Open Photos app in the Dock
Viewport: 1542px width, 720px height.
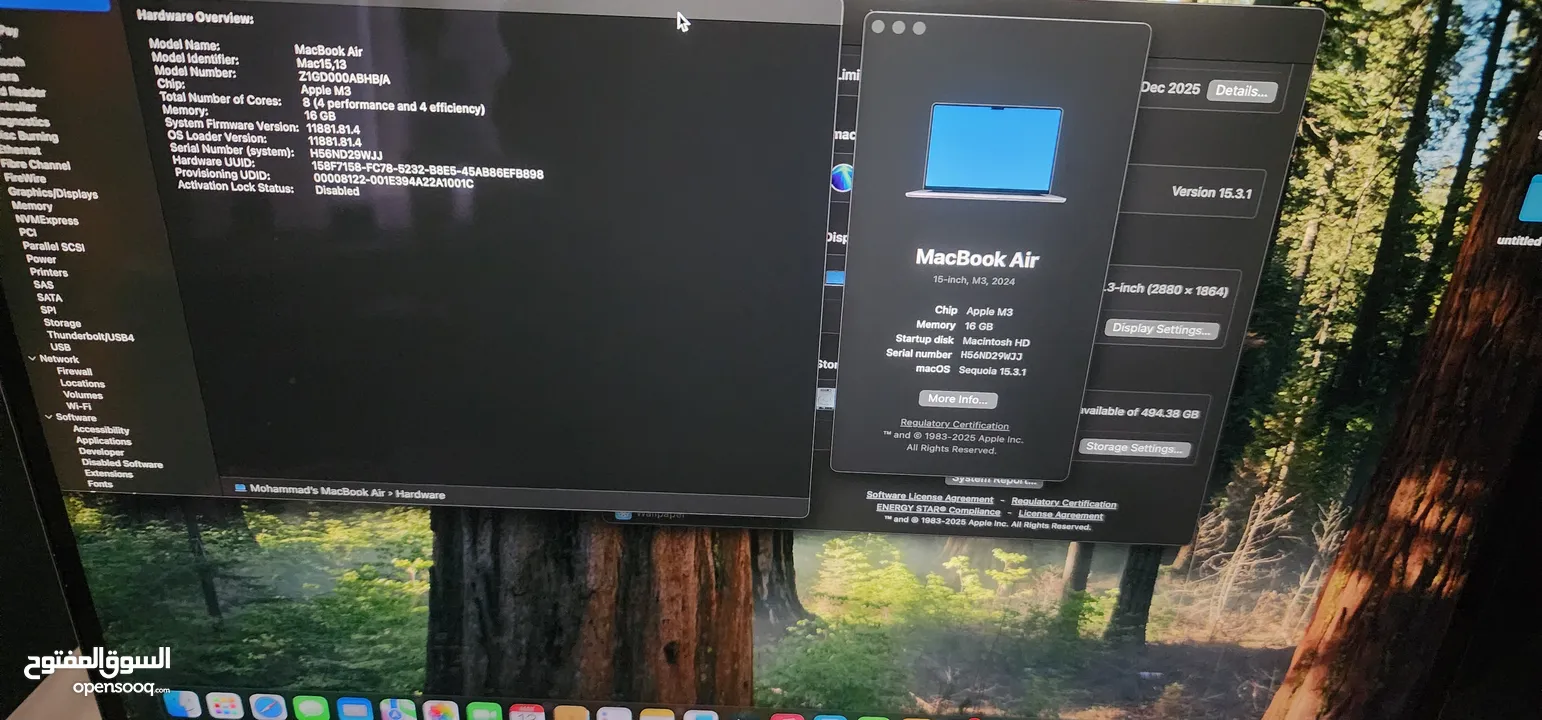pos(440,712)
